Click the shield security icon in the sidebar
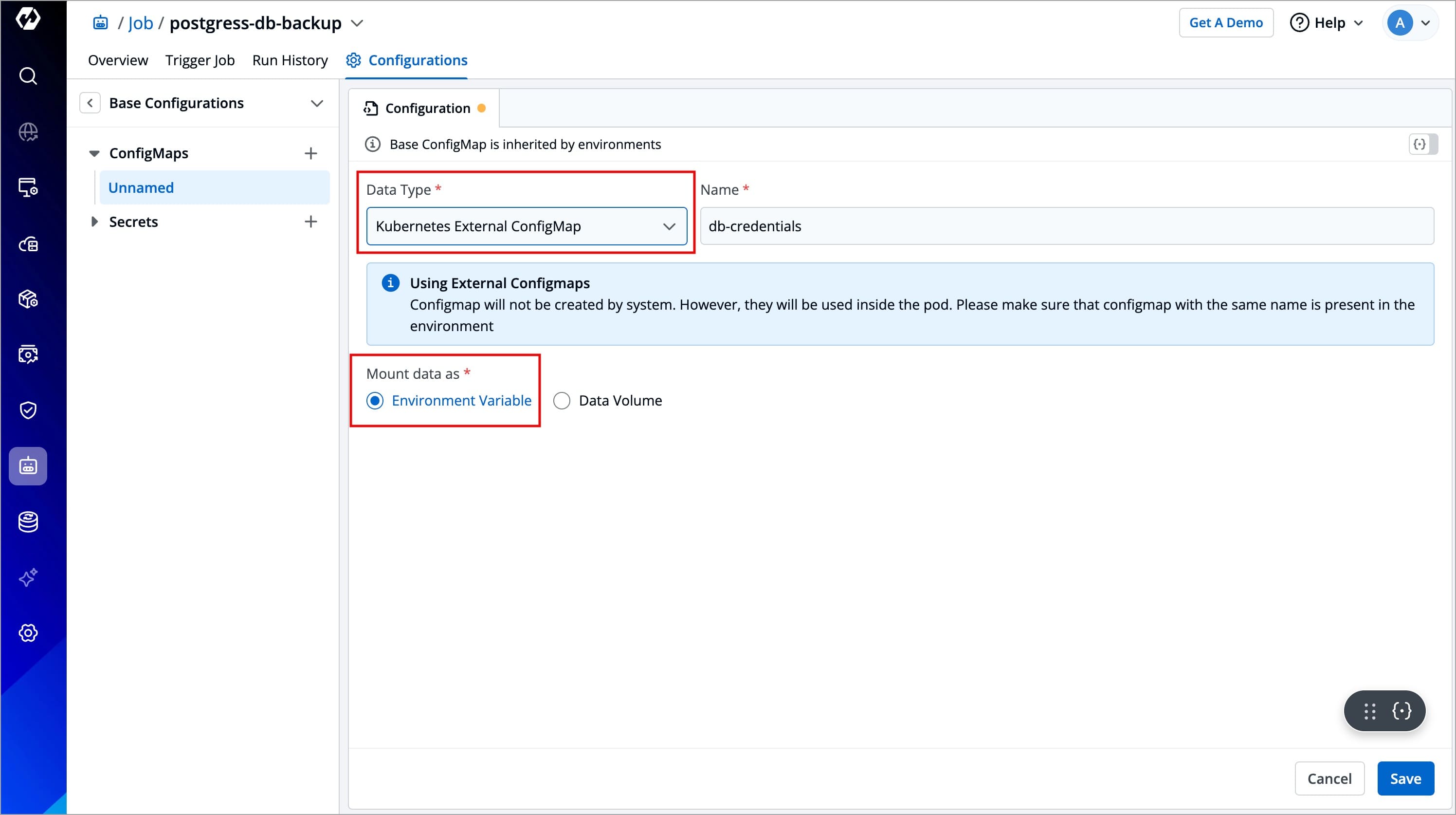Screen dimensions: 1456x815 pyautogui.click(x=28, y=410)
